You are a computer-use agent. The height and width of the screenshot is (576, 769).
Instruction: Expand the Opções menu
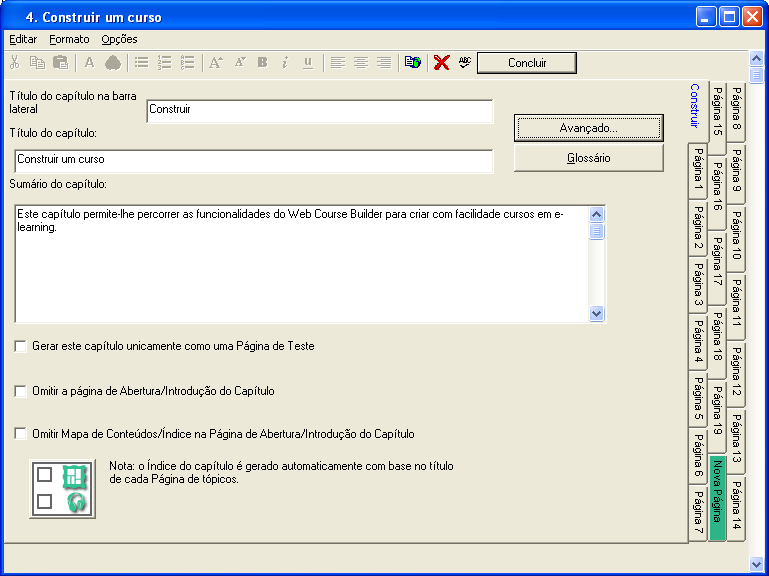coord(119,39)
